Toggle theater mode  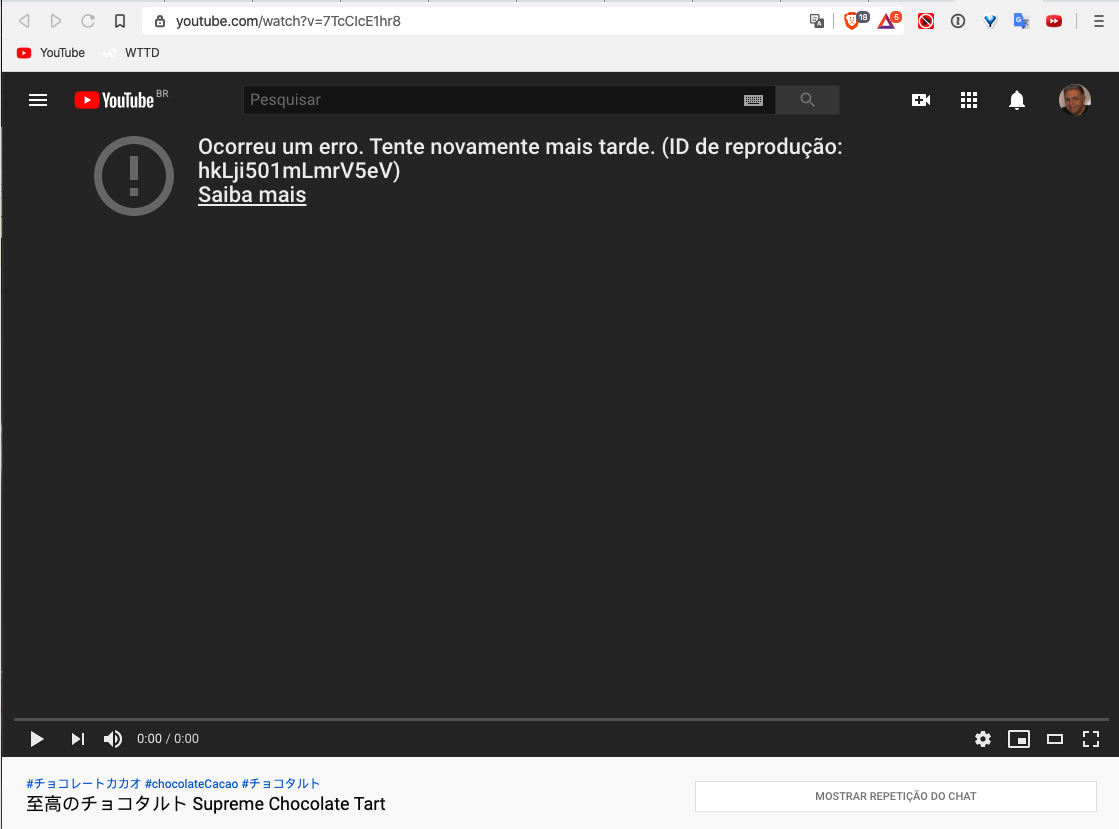point(1055,738)
